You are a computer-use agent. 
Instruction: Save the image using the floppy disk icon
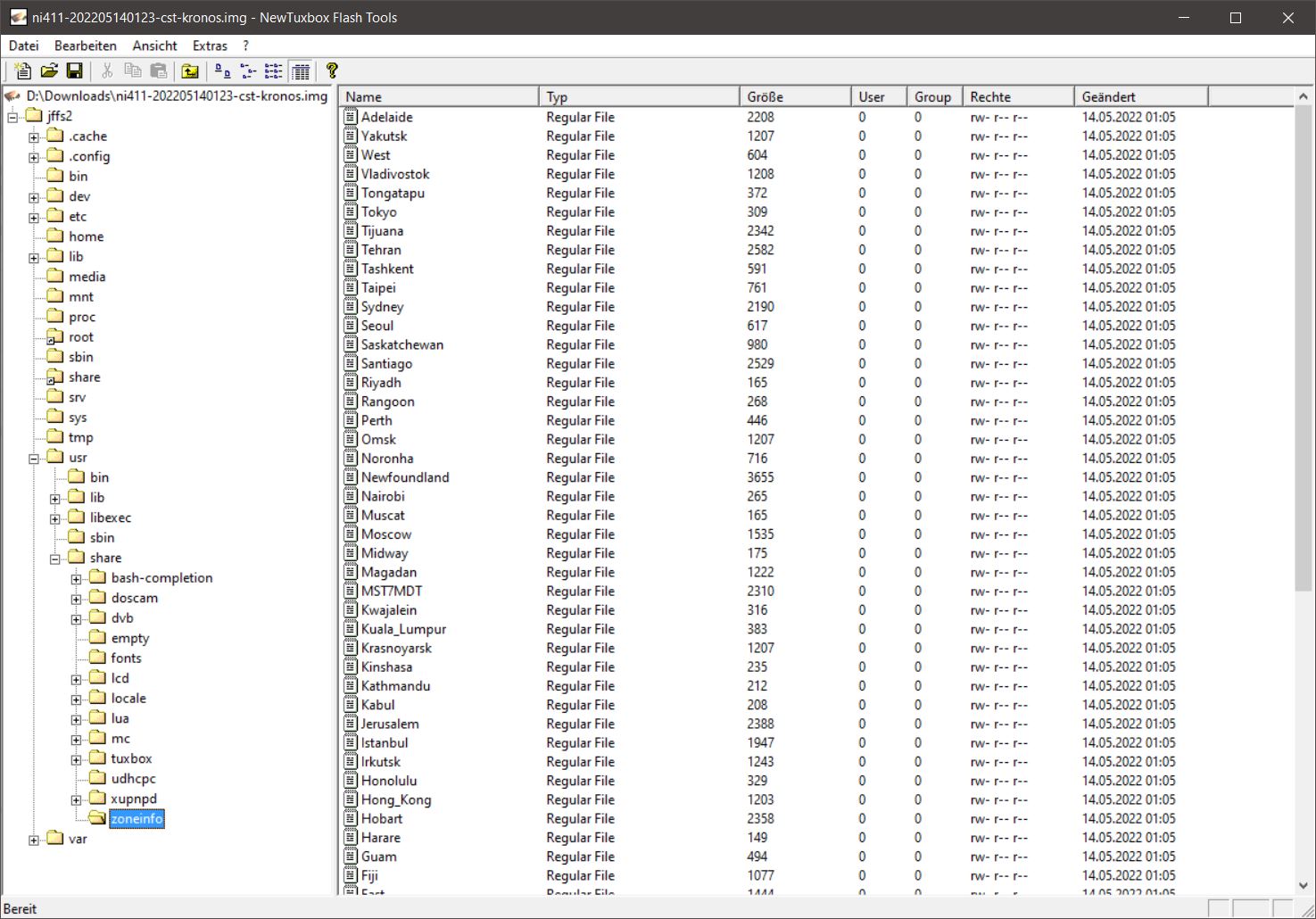click(75, 71)
